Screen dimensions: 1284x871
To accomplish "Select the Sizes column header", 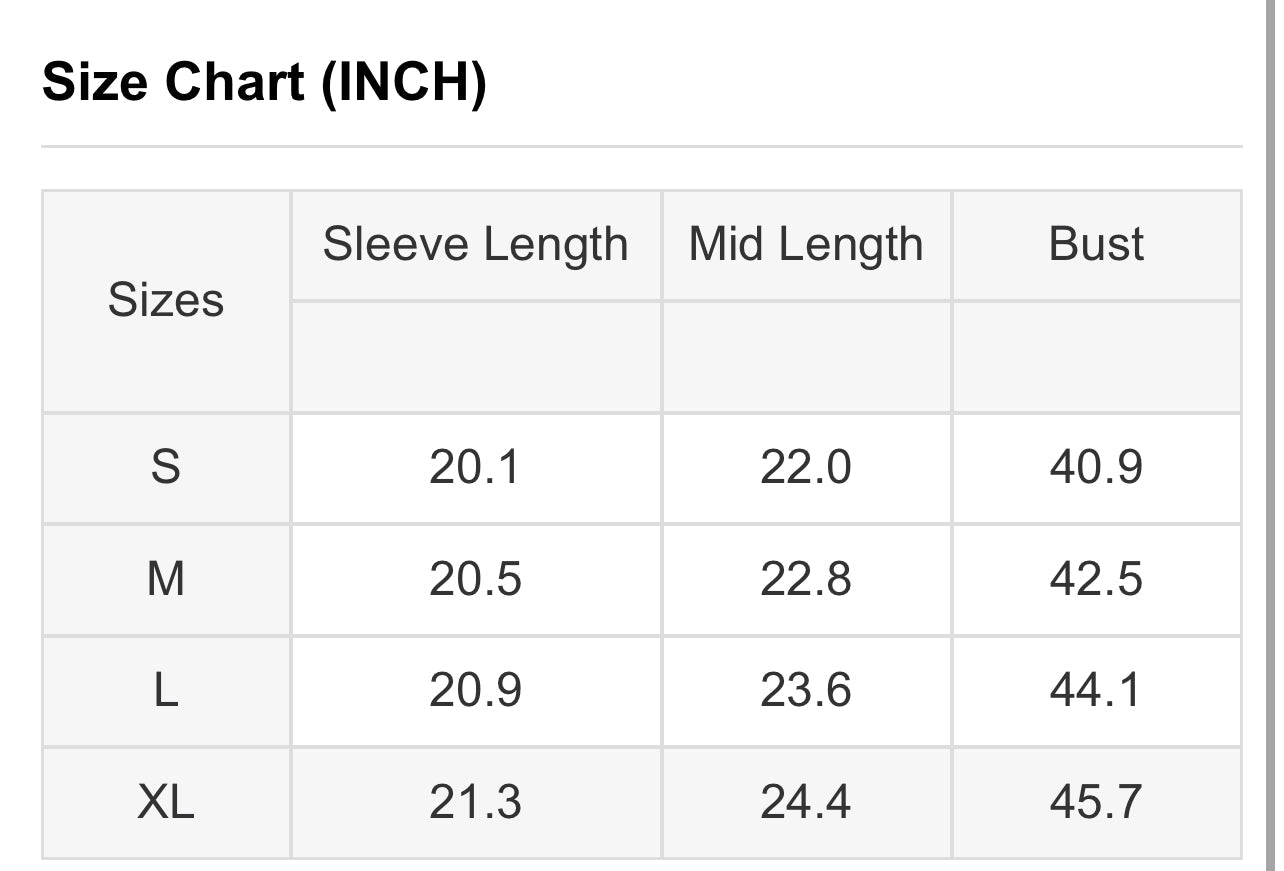I will point(166,300).
